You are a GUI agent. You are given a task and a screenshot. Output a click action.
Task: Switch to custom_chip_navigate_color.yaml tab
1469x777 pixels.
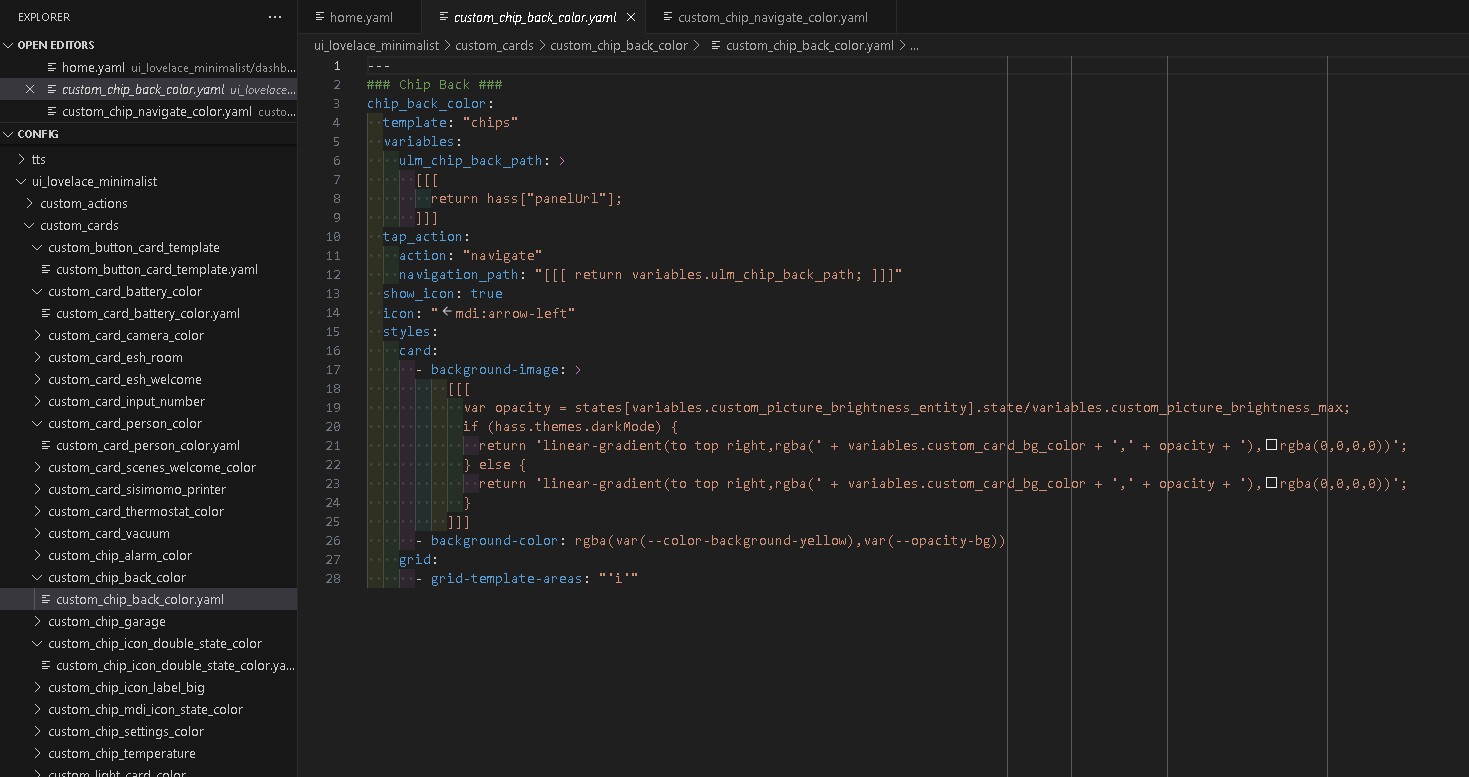click(772, 17)
